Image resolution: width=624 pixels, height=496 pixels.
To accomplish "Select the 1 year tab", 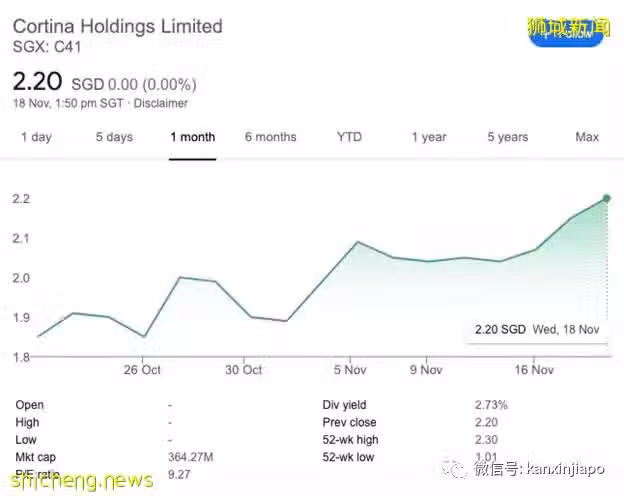I will point(429,137).
